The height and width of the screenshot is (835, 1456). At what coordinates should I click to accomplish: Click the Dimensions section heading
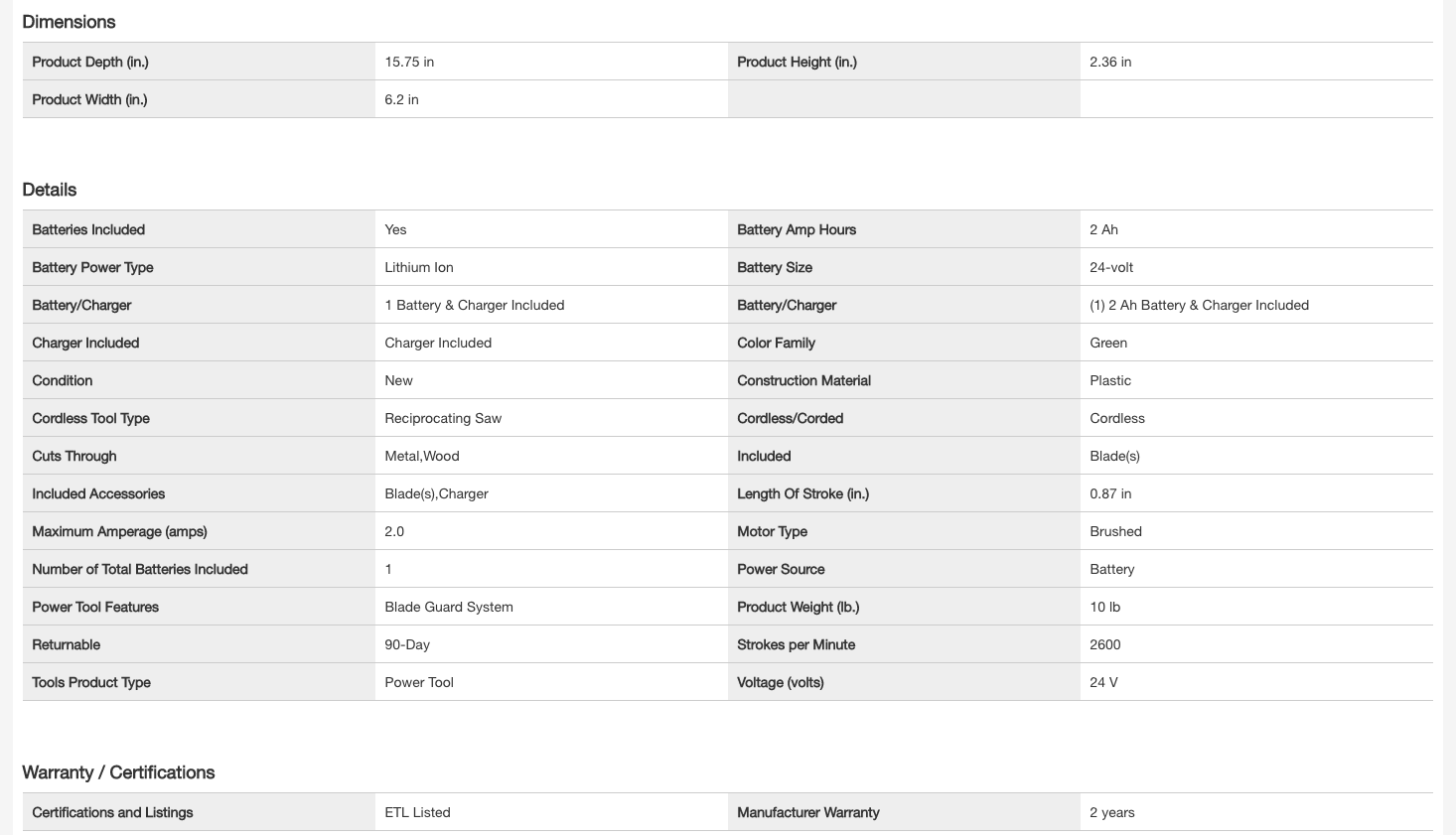[69, 22]
